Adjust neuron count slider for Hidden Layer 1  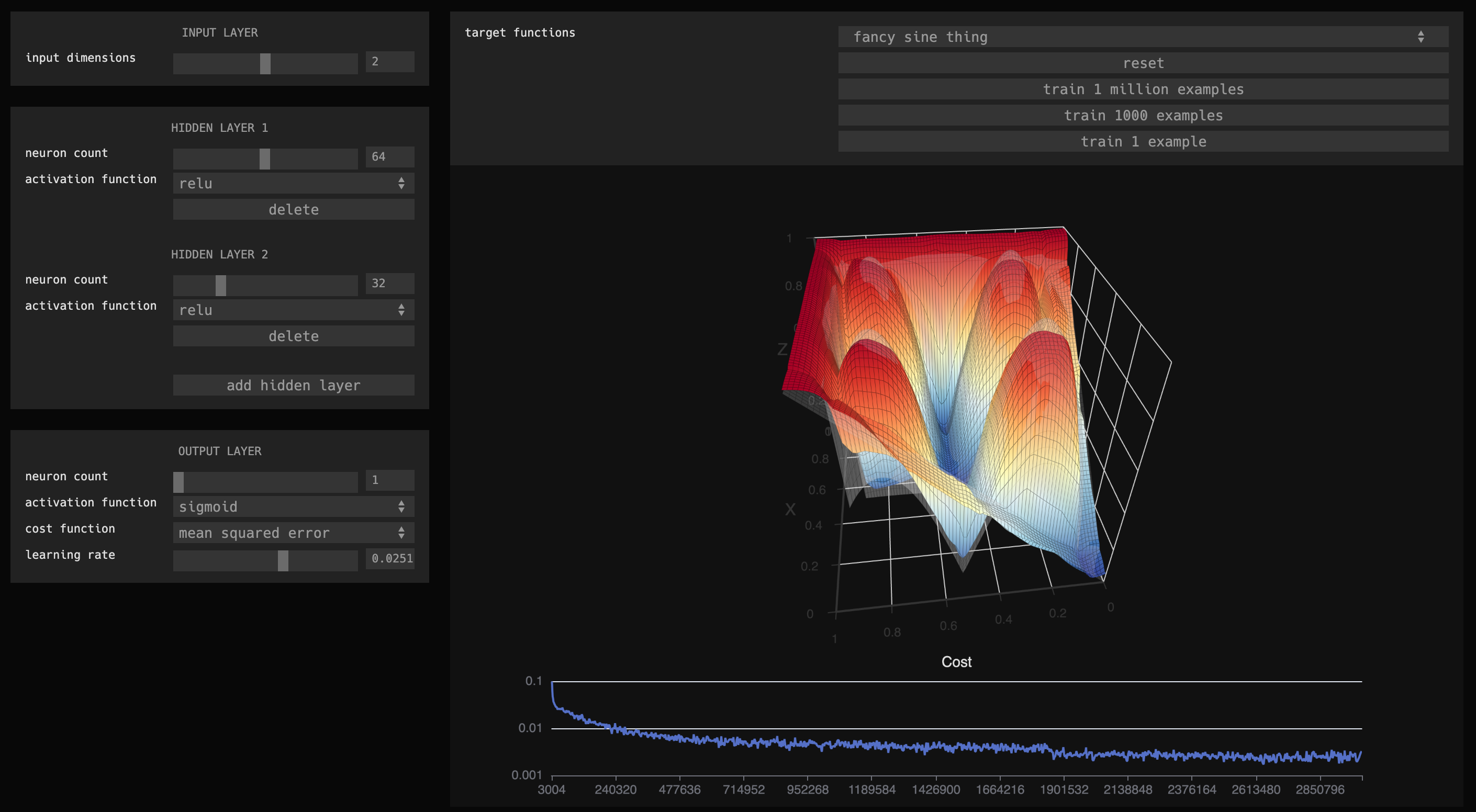tap(264, 155)
